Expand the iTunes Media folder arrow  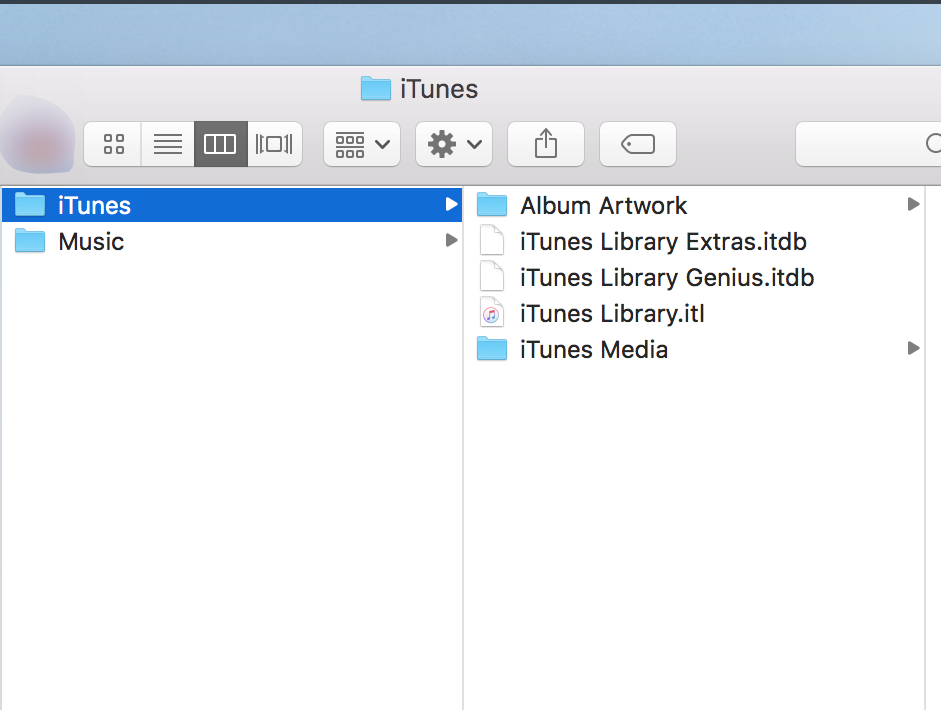click(x=913, y=348)
